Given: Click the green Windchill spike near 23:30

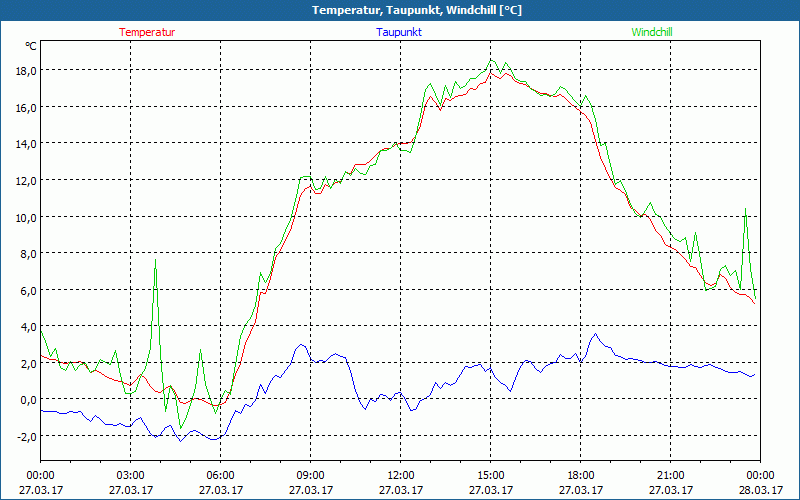Looking at the screenshot, I should point(745,209).
